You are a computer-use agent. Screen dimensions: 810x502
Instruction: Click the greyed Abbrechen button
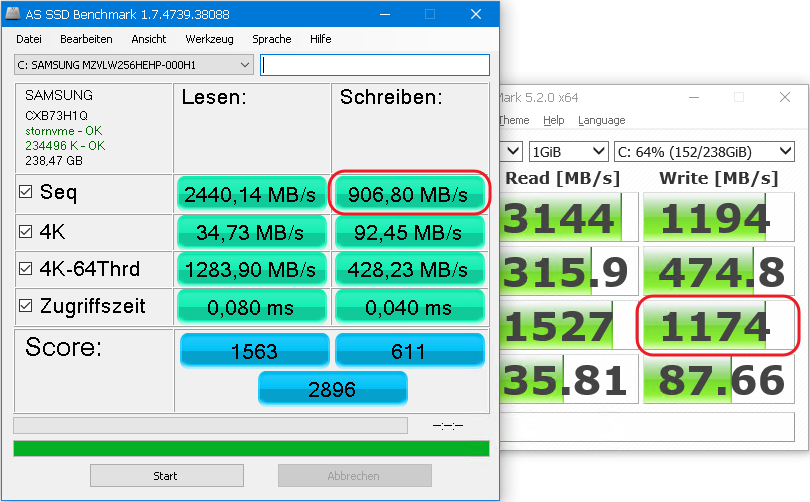pos(355,476)
